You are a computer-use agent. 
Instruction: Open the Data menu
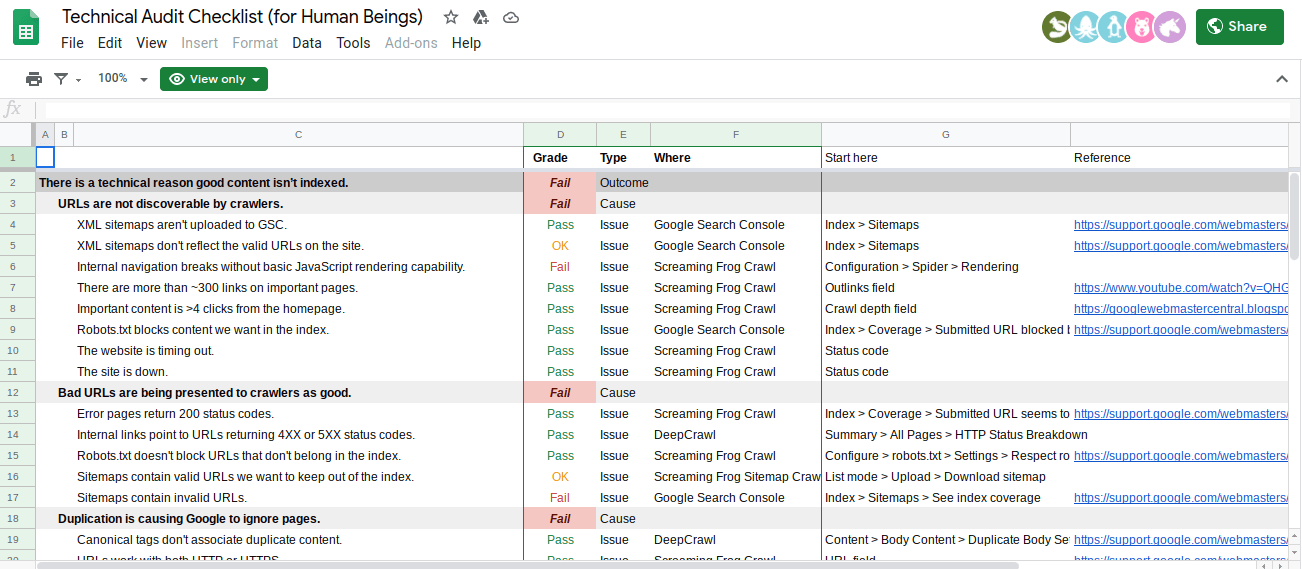[x=307, y=43]
